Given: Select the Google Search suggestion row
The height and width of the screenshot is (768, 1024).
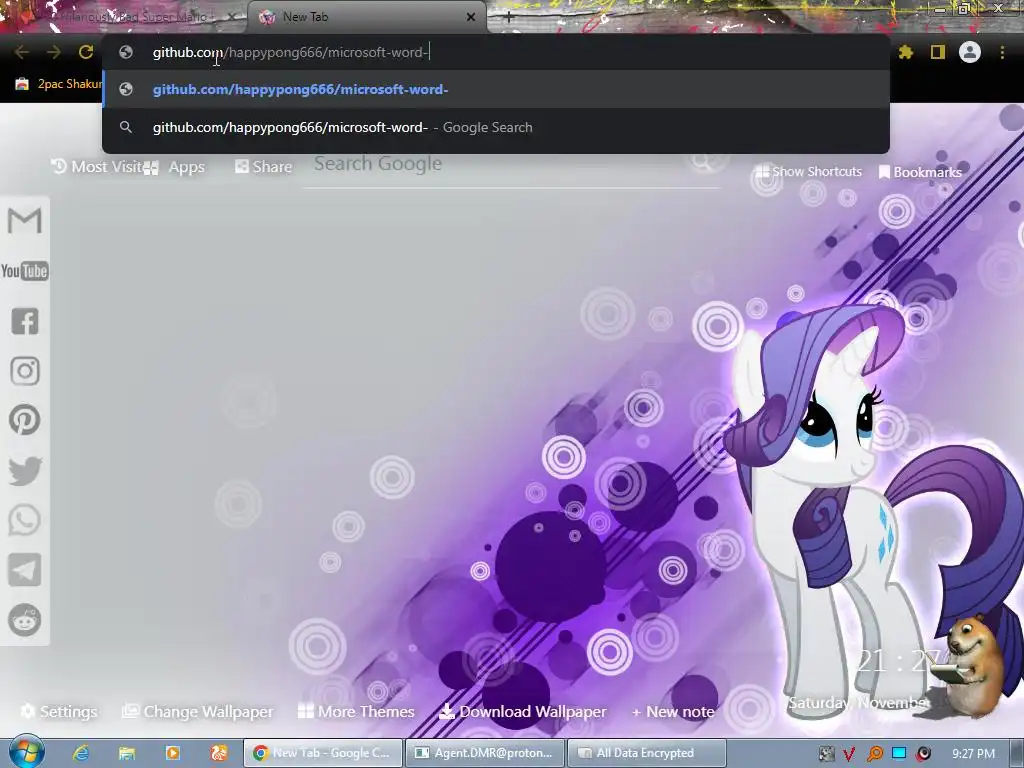Looking at the screenshot, I should pos(496,127).
